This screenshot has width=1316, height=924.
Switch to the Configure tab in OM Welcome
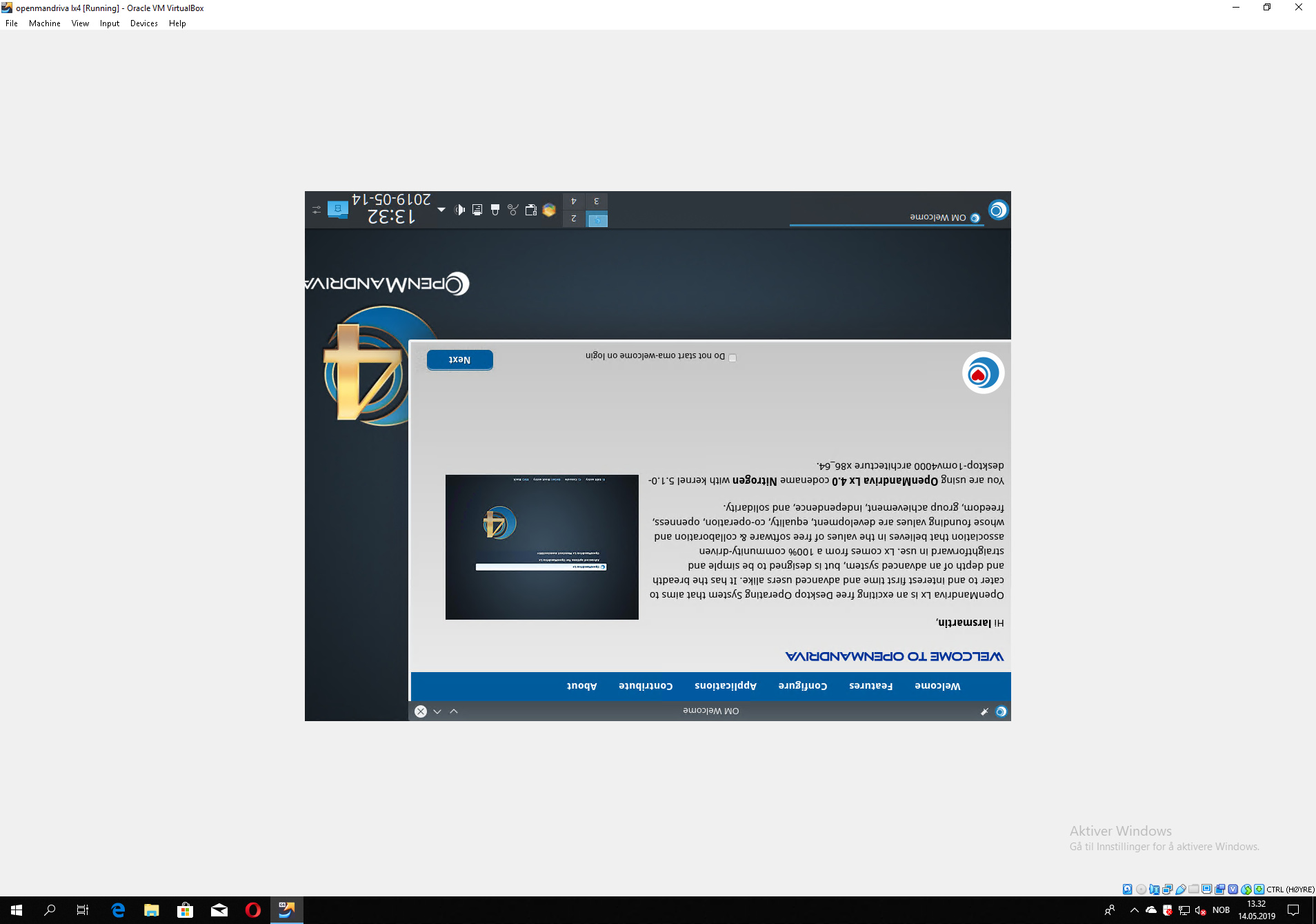tap(803, 686)
